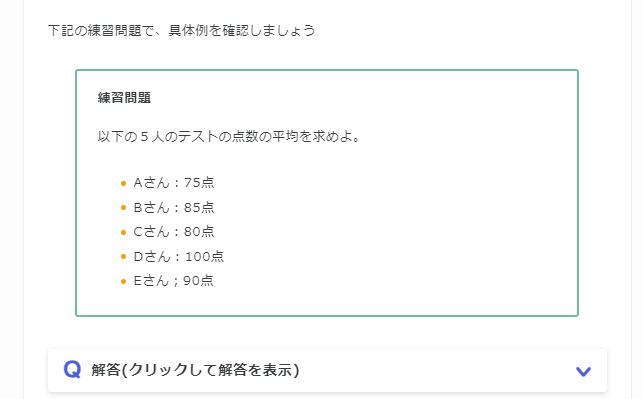Screen dimensions: 643x399
Task: Click the text 解答(クリックして解答を表示)
Action: pyautogui.click(x=195, y=370)
